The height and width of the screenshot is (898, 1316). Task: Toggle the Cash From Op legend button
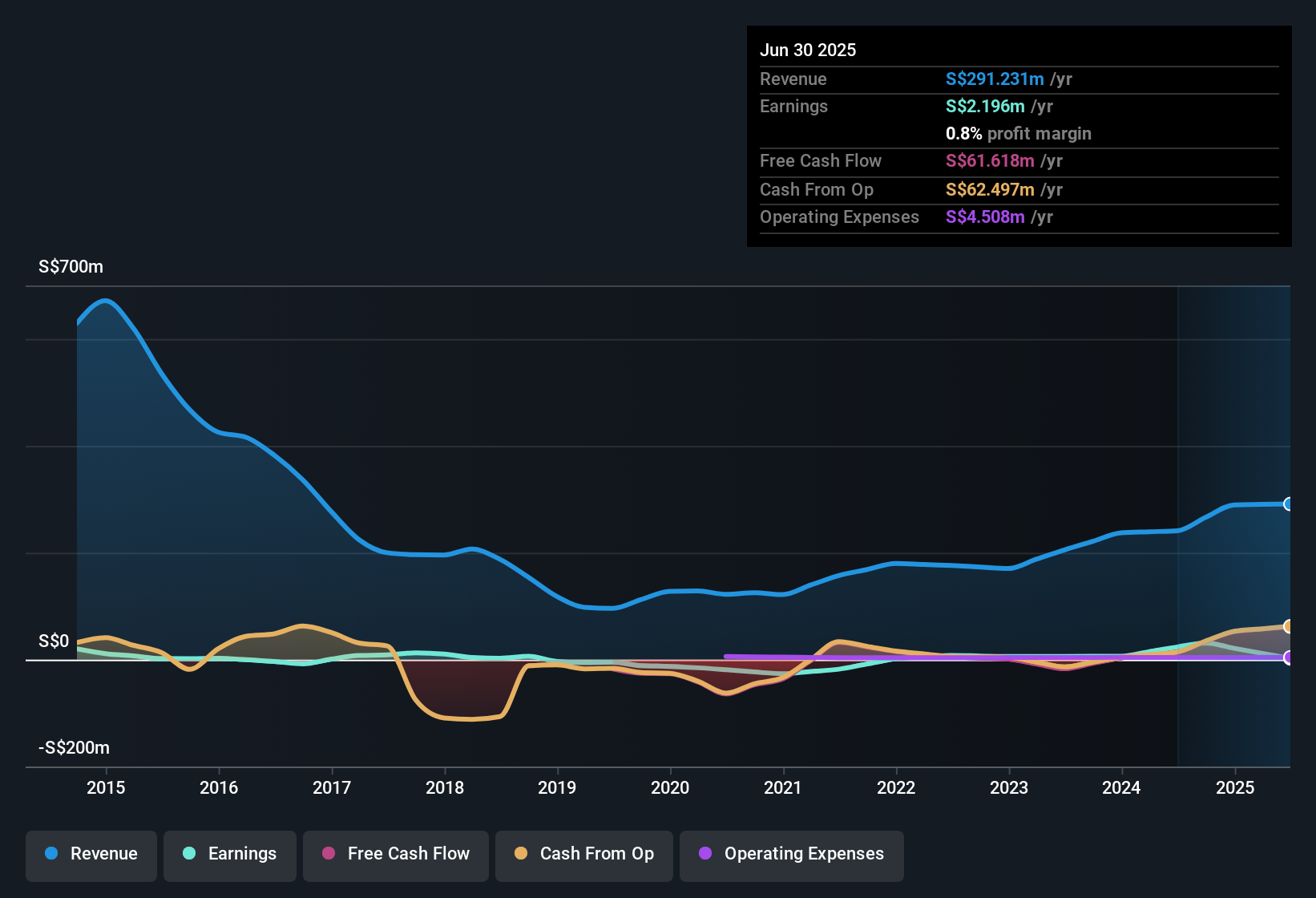click(x=584, y=856)
